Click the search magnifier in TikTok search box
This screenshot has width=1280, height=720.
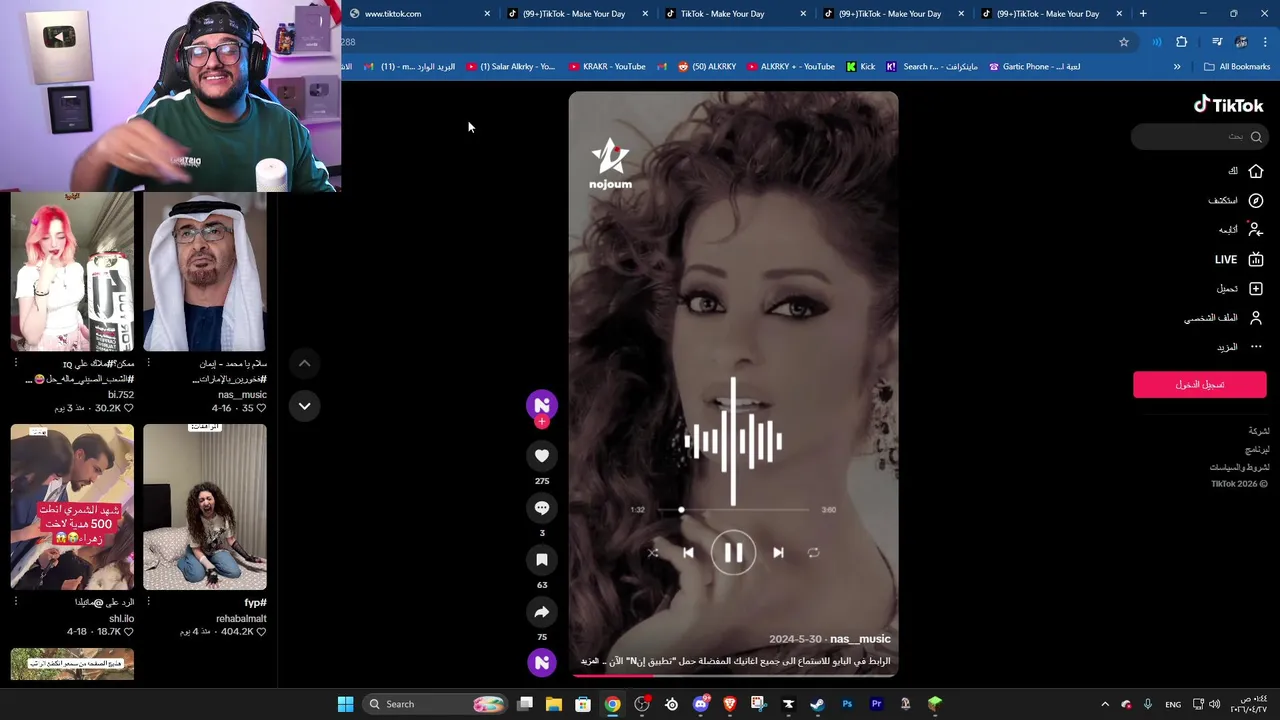click(1256, 137)
